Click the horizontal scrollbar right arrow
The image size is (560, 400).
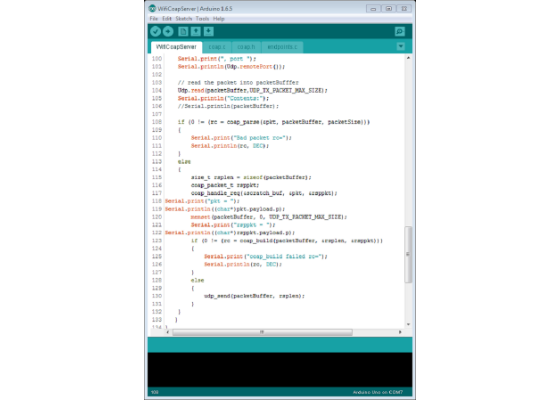(400, 332)
